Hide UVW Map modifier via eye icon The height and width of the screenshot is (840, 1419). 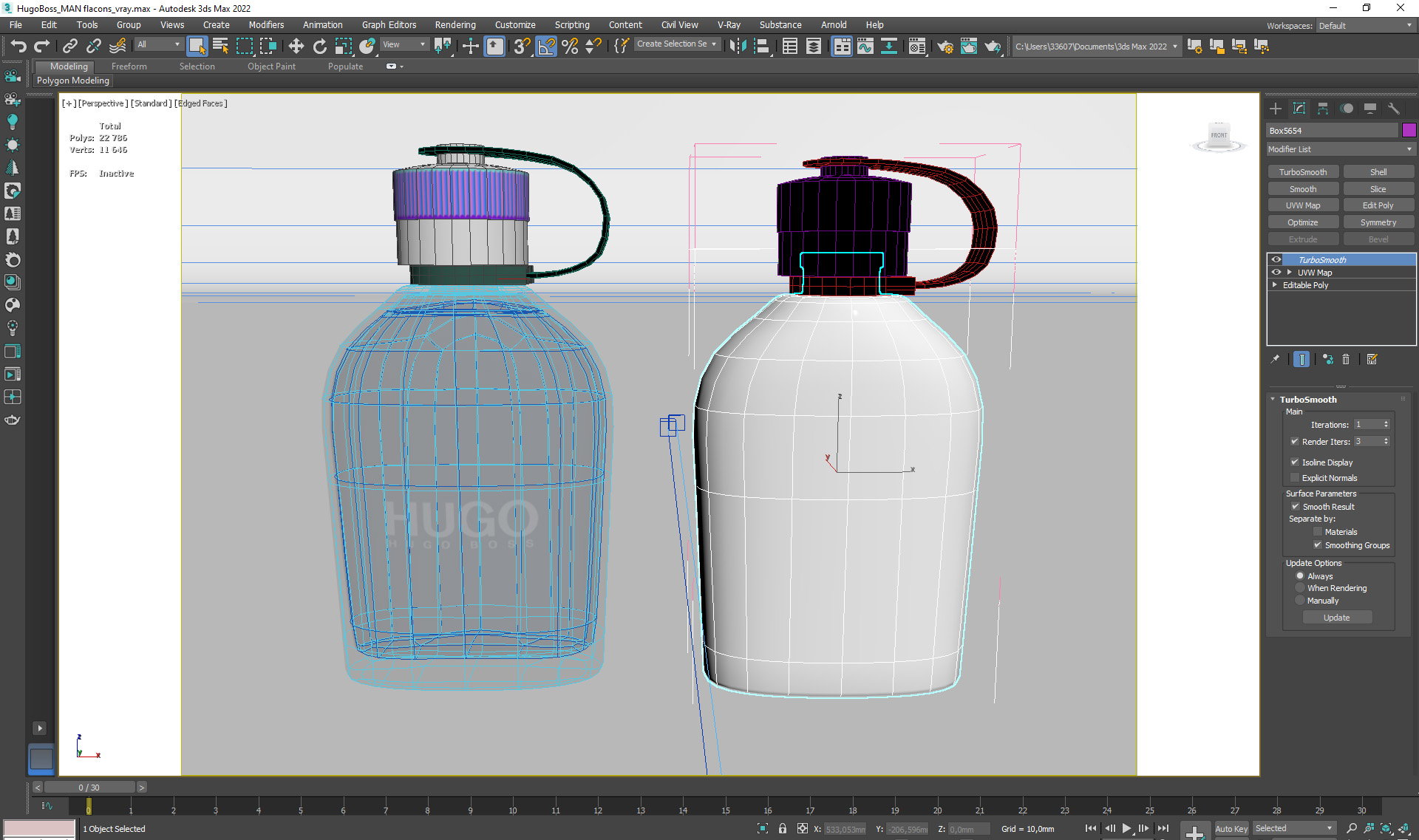tap(1276, 273)
